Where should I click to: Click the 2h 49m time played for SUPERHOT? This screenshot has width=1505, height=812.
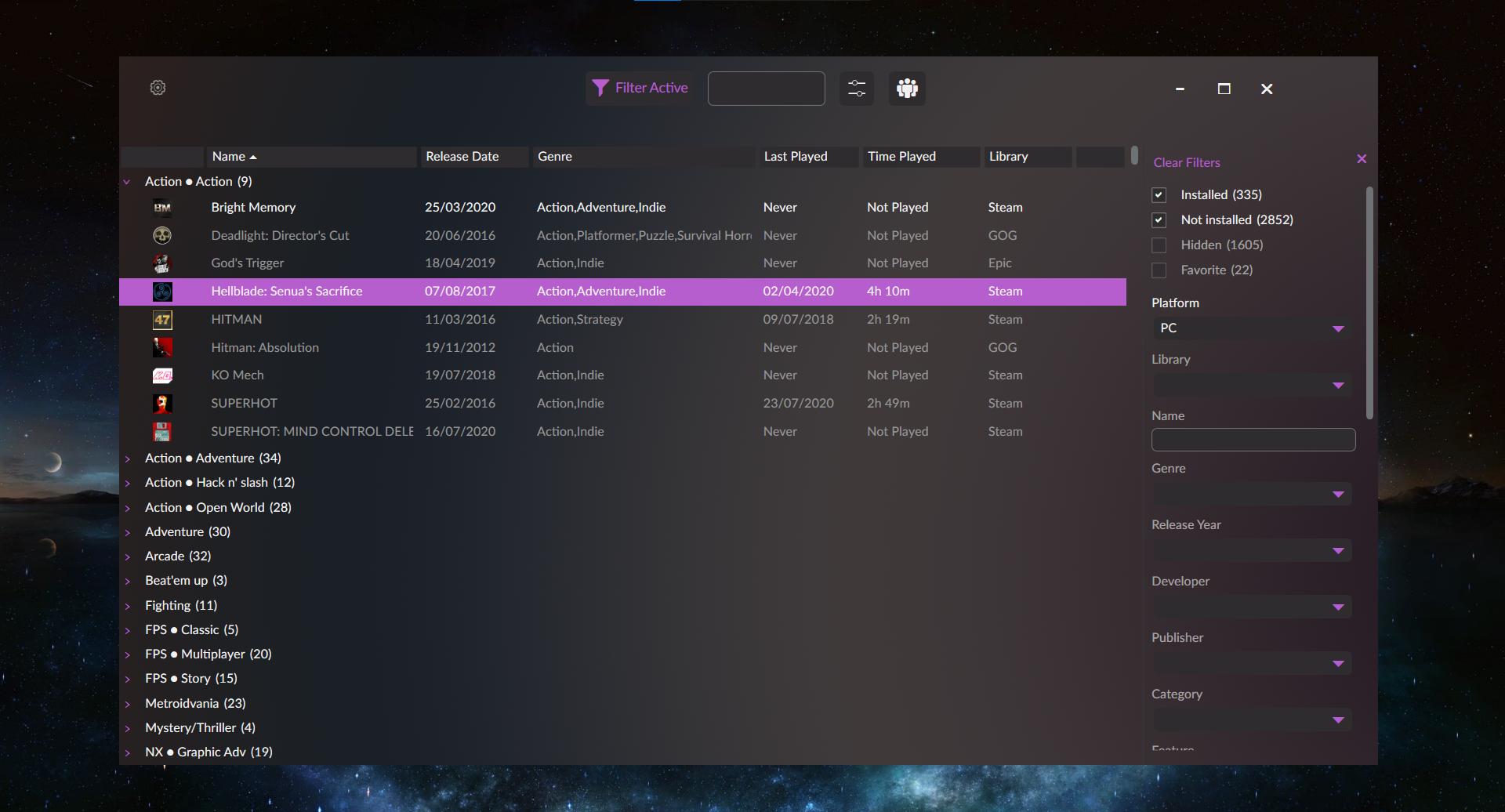point(888,404)
